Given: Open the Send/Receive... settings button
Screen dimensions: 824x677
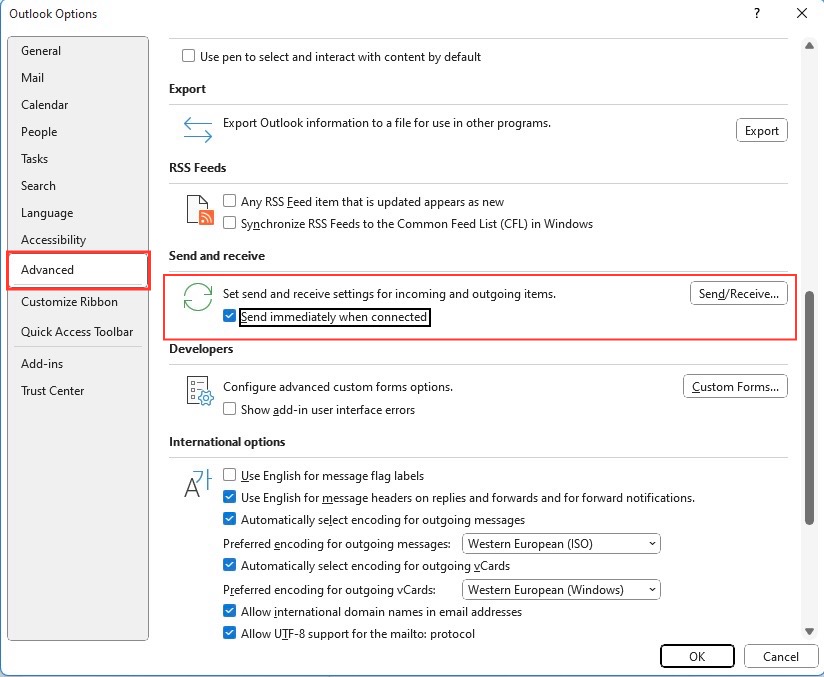Looking at the screenshot, I should [738, 294].
